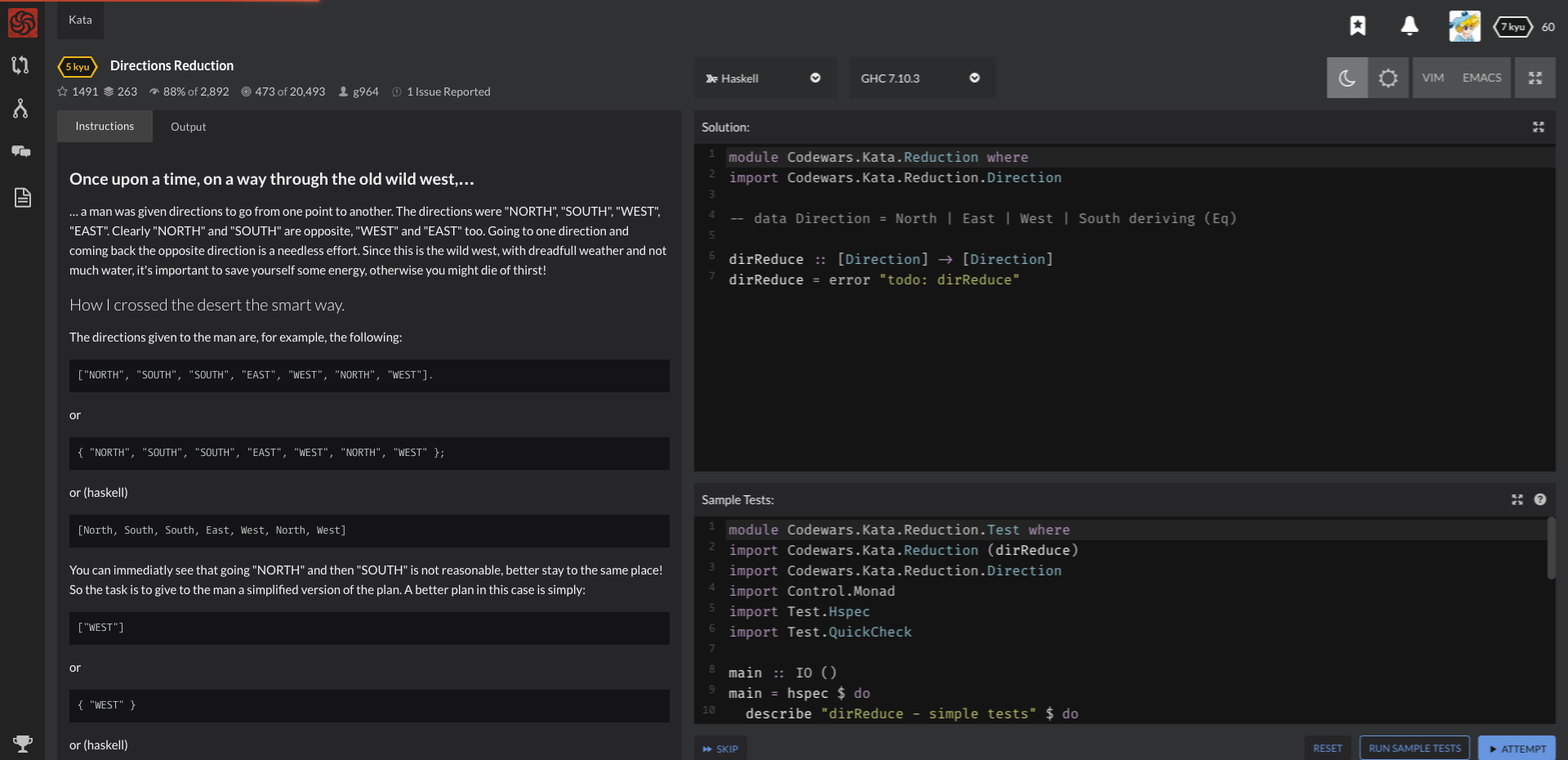Open the GHC 7.10.3 version dropdown
This screenshot has height=760, width=1568.
point(921,78)
